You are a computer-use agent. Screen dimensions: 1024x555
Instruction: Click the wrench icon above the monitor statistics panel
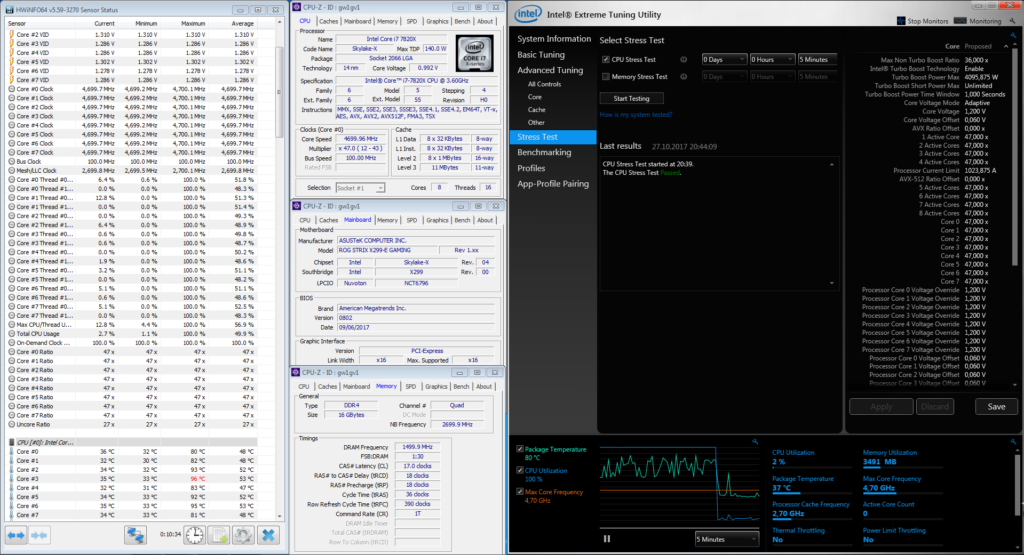(x=1014, y=441)
